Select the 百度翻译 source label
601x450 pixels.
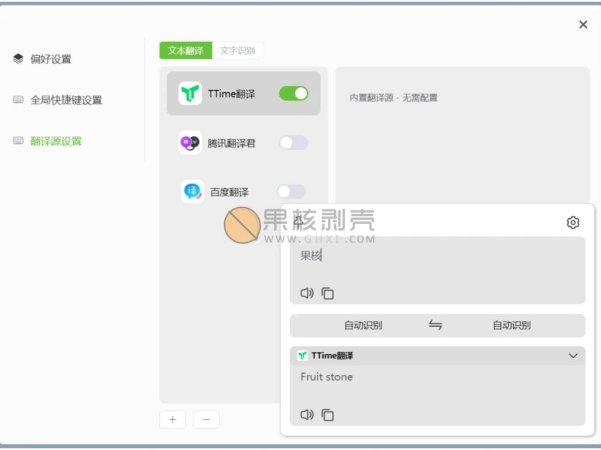(x=229, y=192)
